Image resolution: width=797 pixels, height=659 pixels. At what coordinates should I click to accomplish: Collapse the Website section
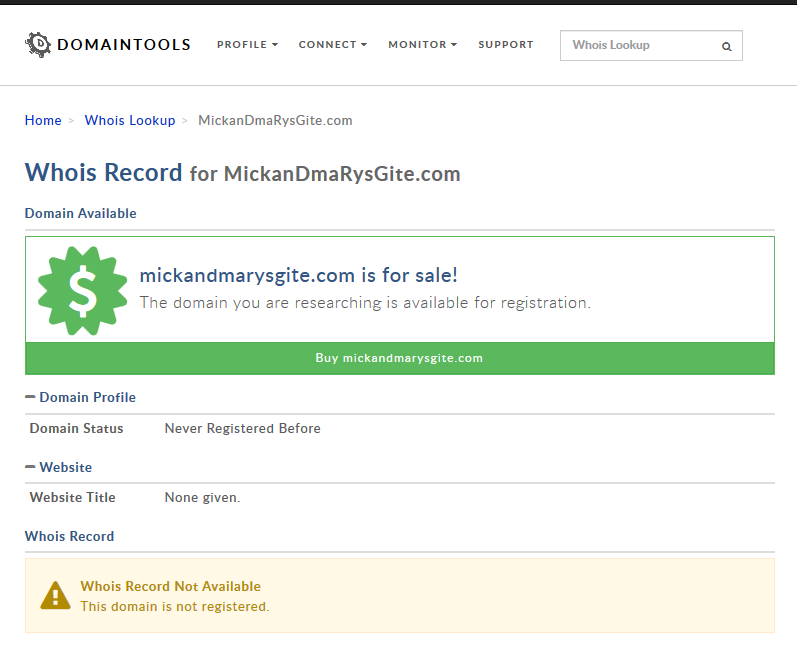pyautogui.click(x=58, y=467)
